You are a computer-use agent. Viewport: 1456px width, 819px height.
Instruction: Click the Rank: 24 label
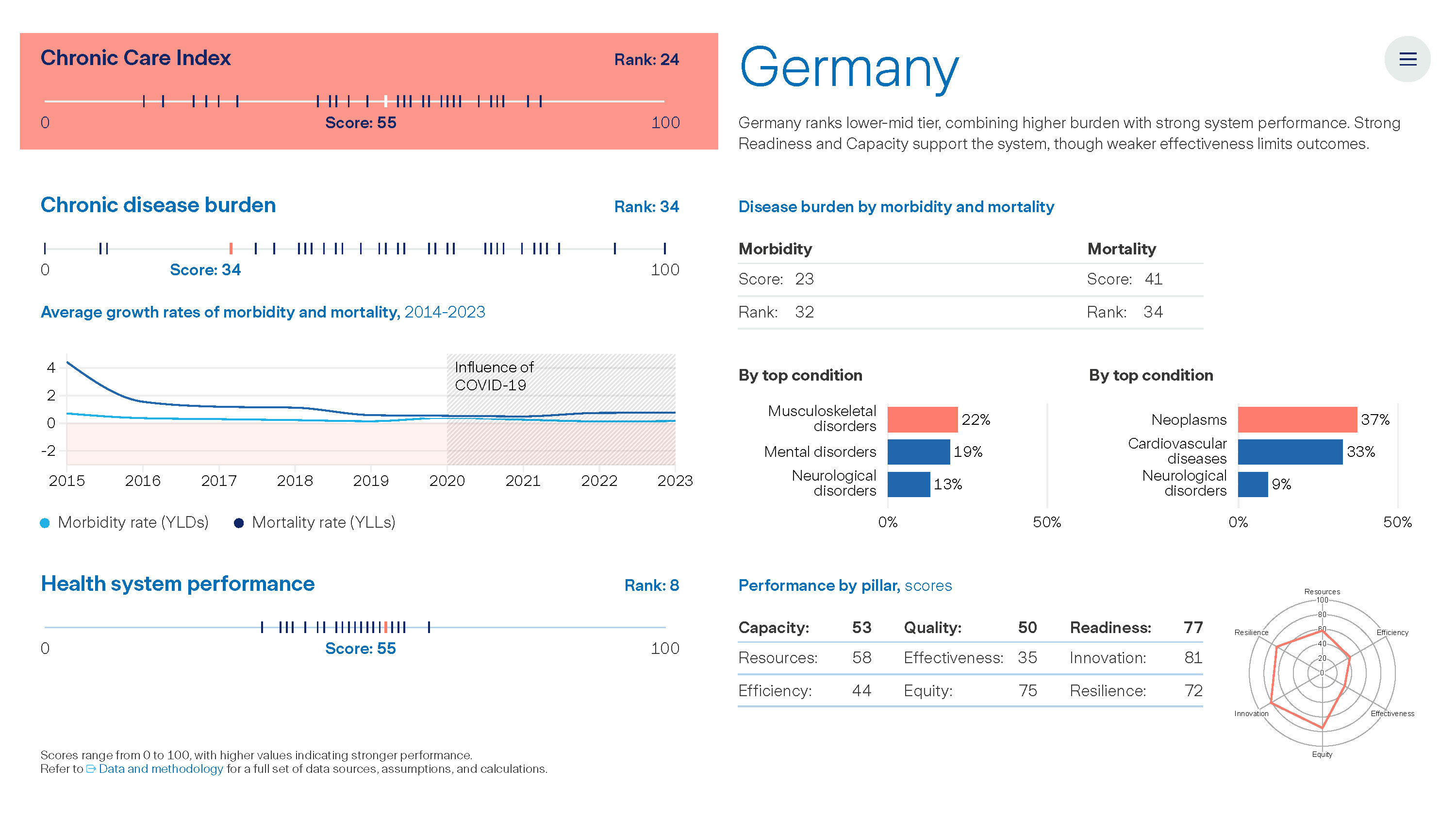[646, 59]
